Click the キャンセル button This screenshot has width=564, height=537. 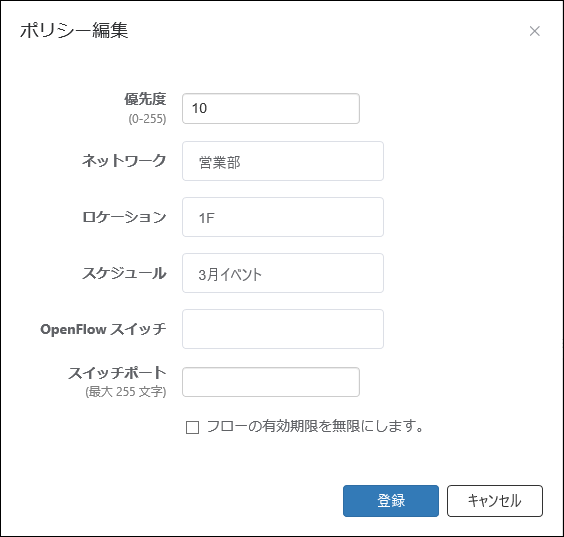point(495,501)
